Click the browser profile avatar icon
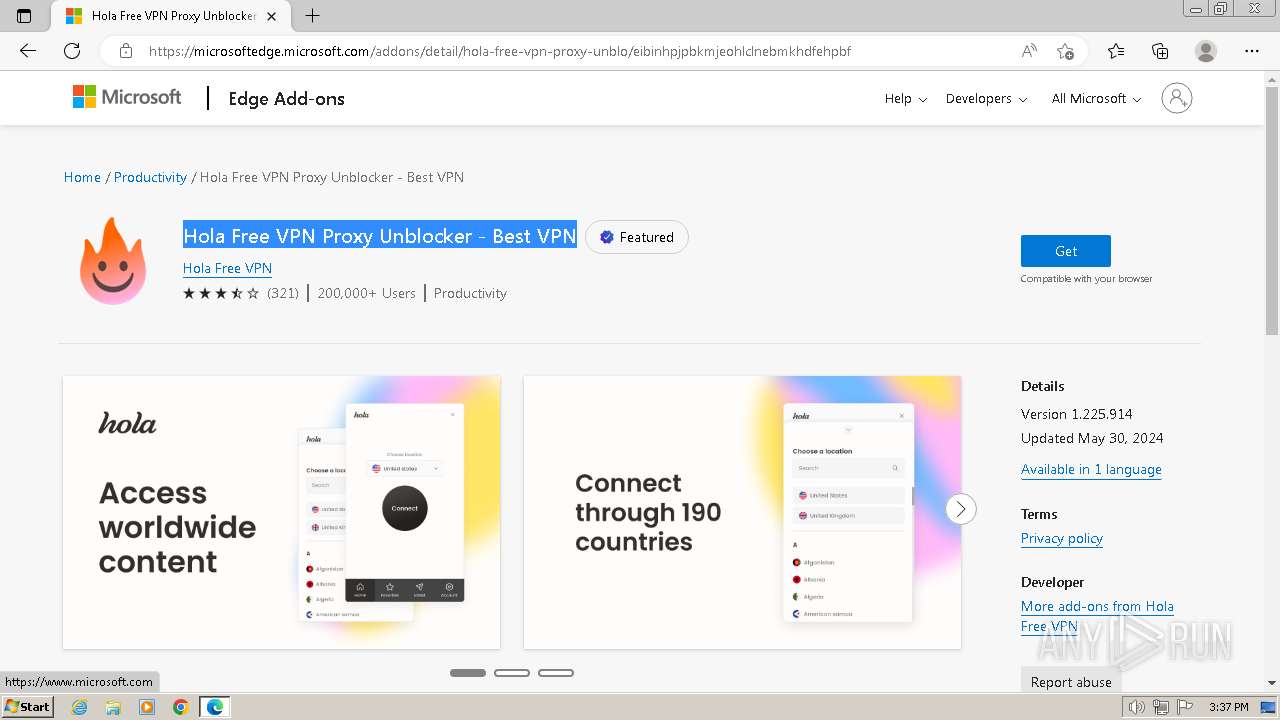Image resolution: width=1280 pixels, height=720 pixels. (1206, 51)
